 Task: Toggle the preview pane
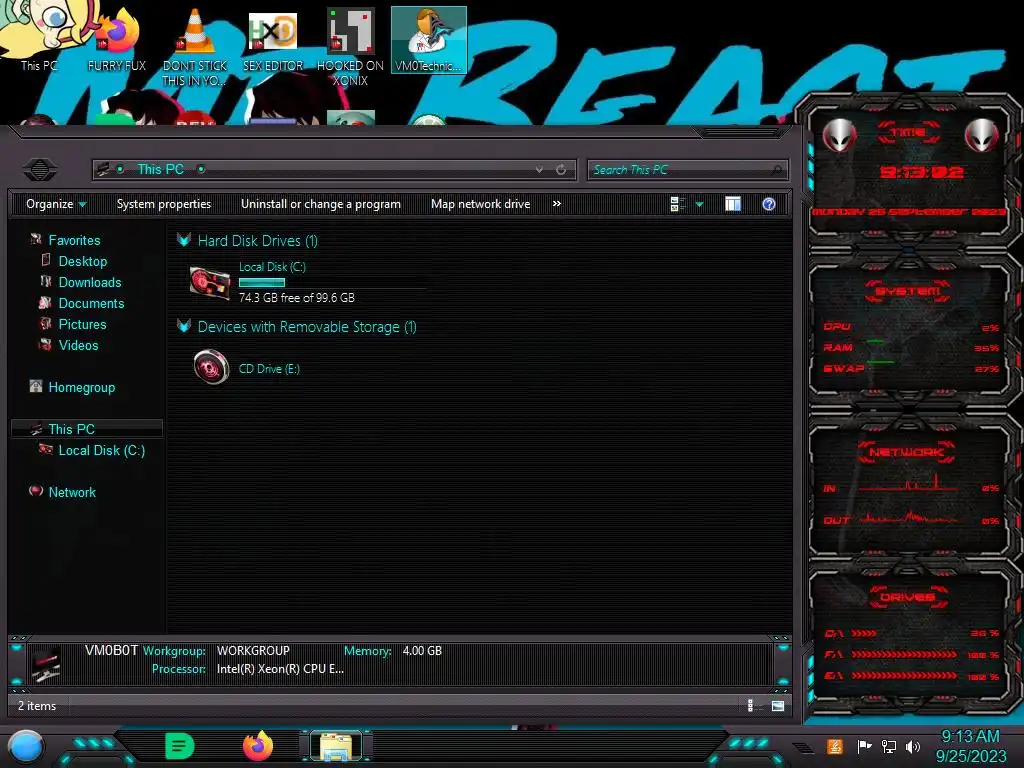(733, 204)
